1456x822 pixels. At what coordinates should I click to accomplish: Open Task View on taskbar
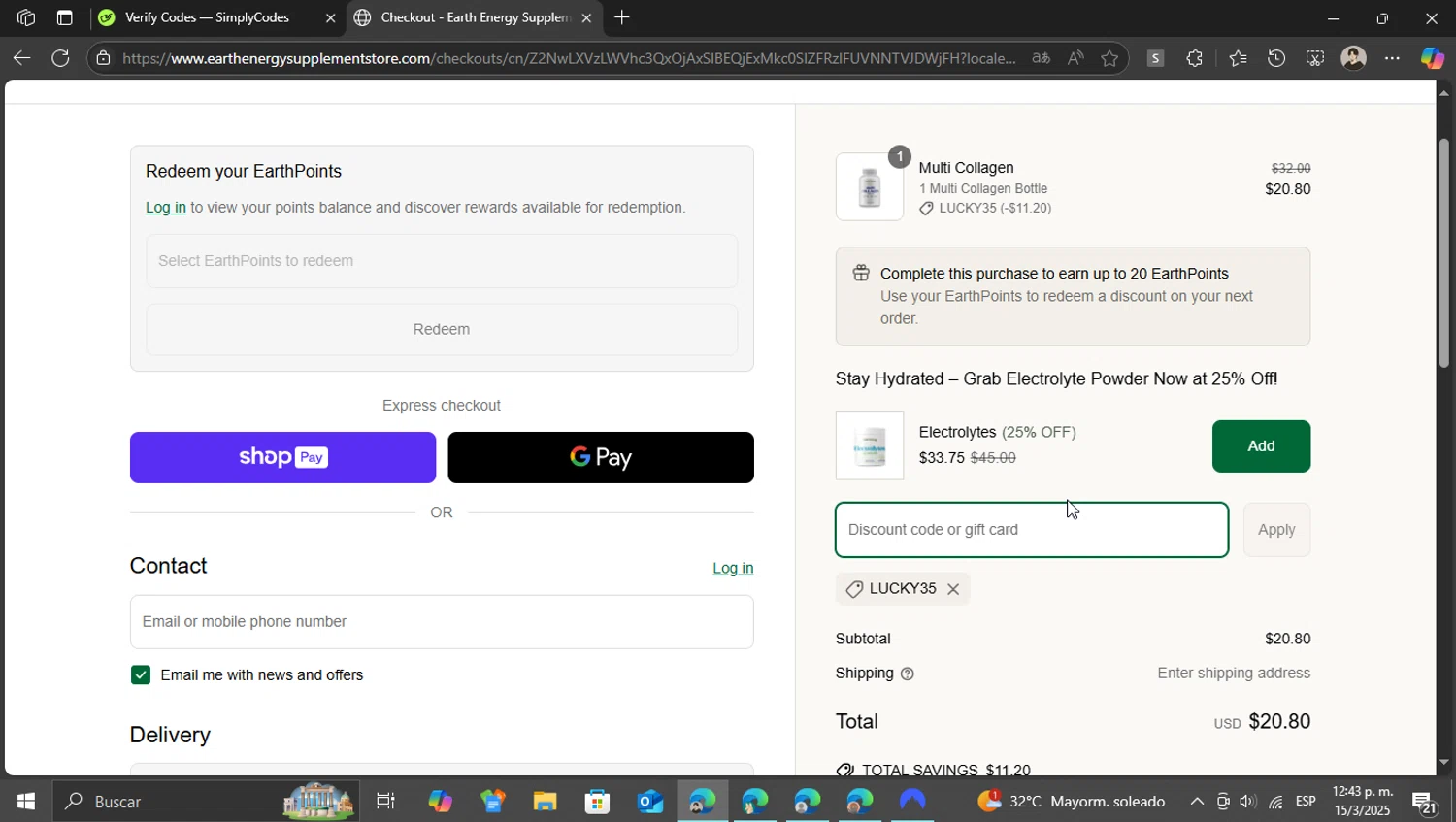click(x=385, y=802)
